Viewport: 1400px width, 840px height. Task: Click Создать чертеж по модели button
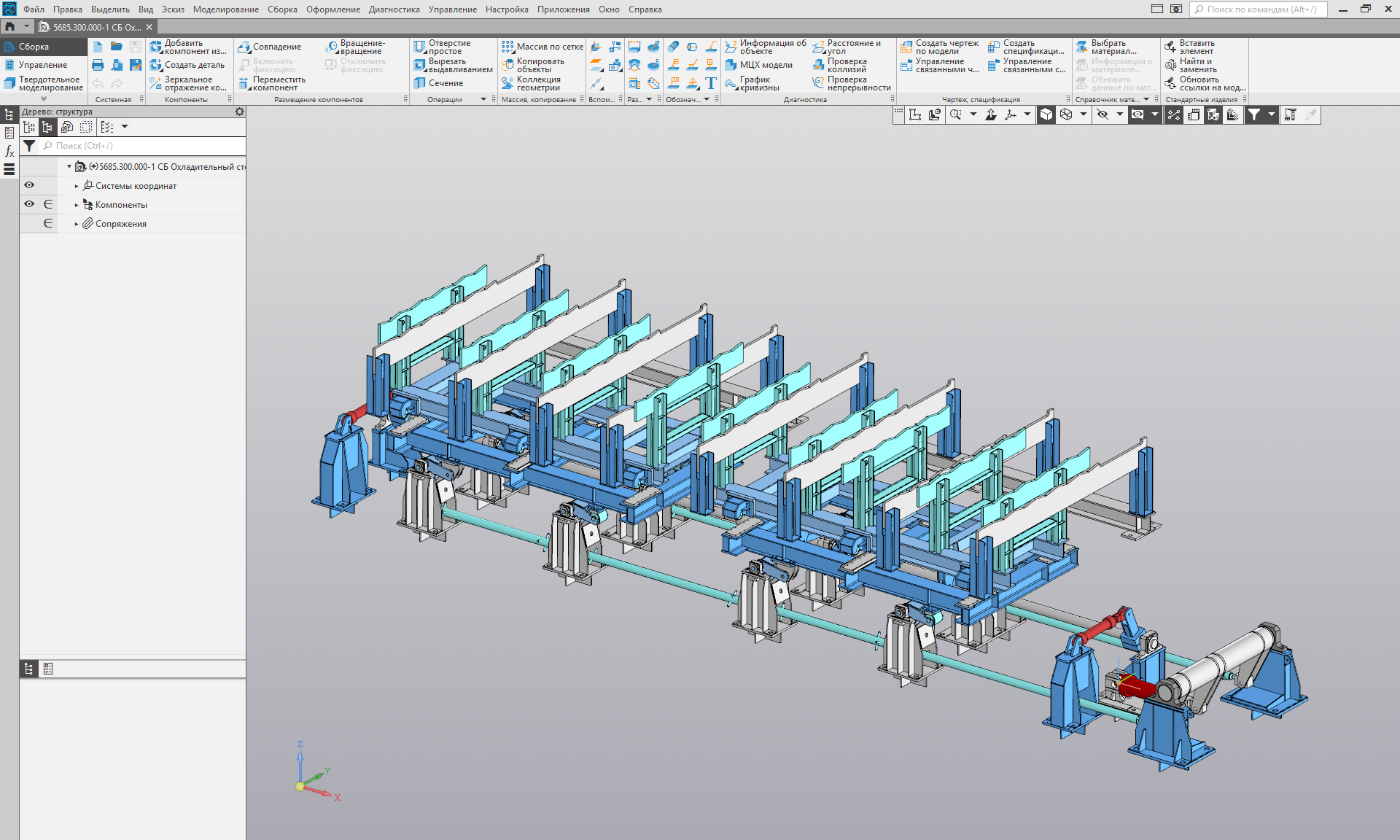coord(939,47)
